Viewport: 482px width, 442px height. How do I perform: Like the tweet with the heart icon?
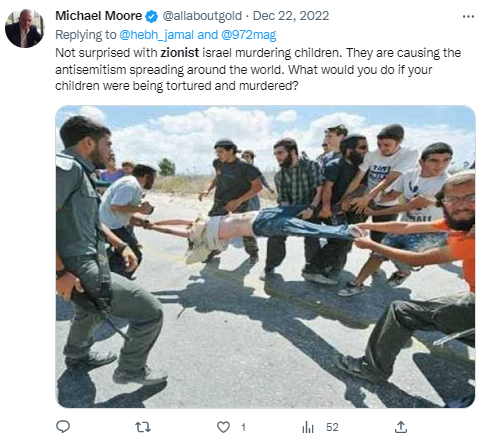[223, 427]
